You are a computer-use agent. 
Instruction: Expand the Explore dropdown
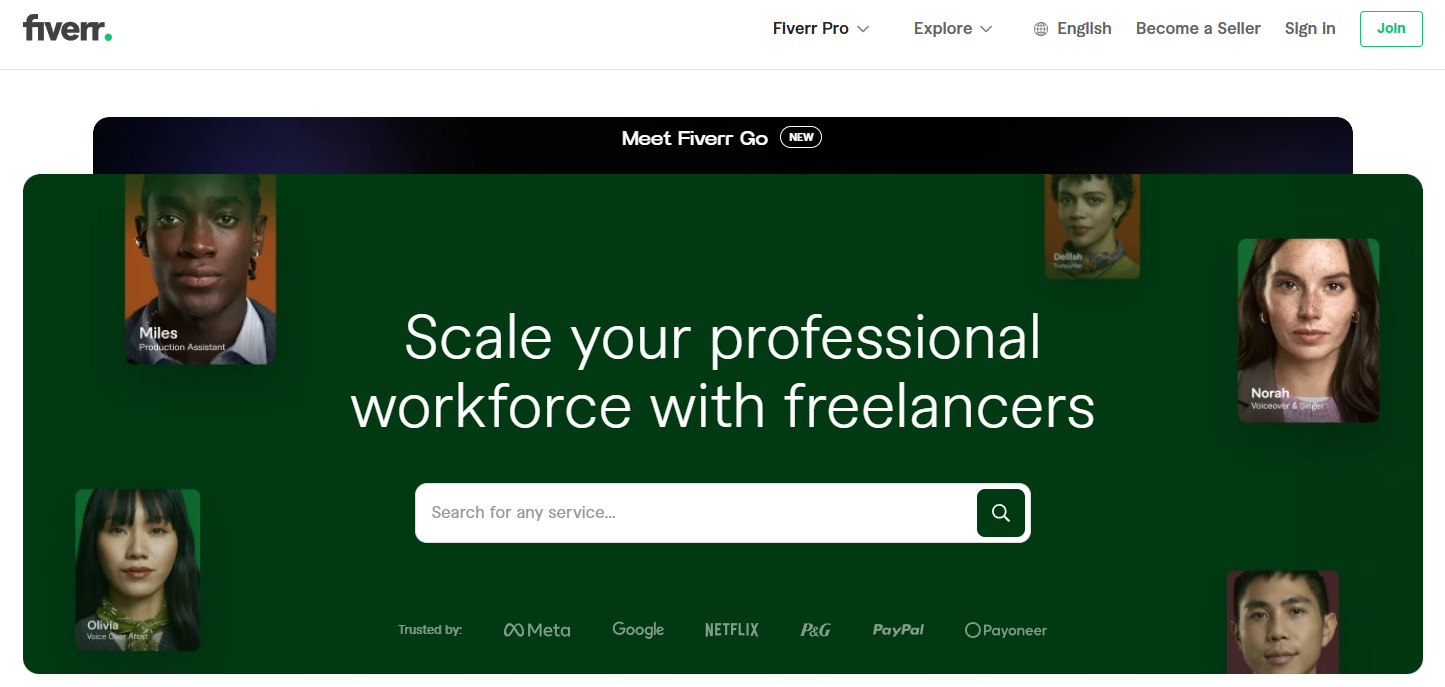(953, 29)
